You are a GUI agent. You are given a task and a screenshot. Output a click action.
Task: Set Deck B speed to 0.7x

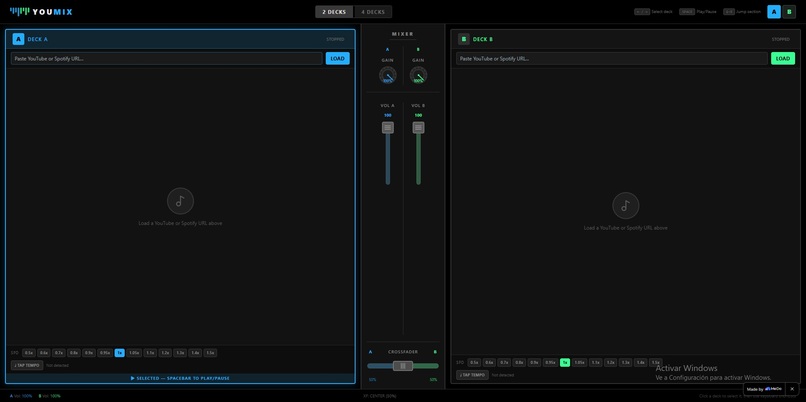point(504,362)
